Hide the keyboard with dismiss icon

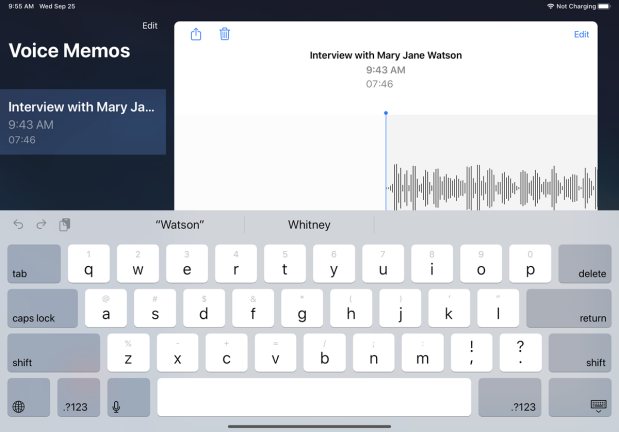coord(580,397)
